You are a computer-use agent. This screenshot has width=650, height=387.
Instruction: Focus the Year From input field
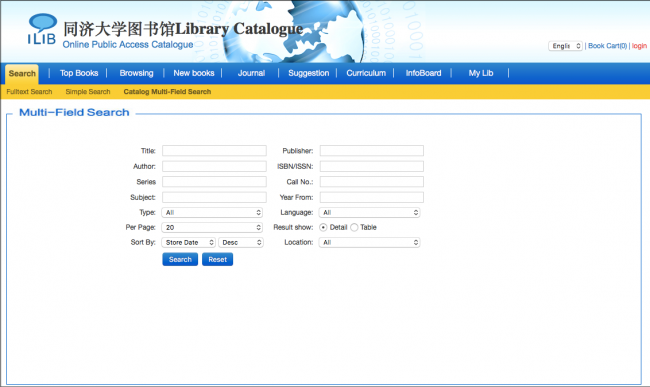[371, 197]
